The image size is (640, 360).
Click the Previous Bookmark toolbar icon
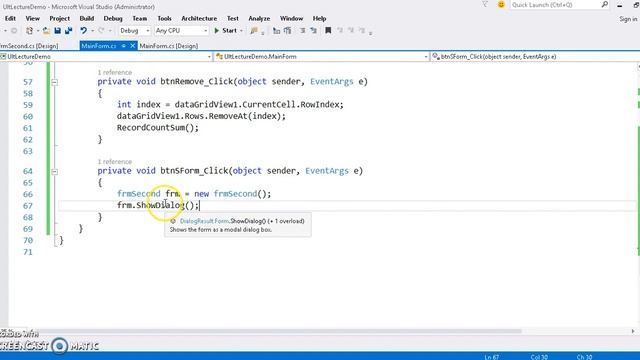click(340, 31)
